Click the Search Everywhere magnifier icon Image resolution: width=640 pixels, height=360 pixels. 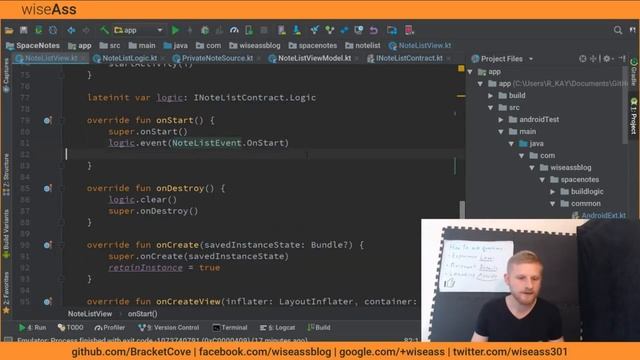[618, 30]
